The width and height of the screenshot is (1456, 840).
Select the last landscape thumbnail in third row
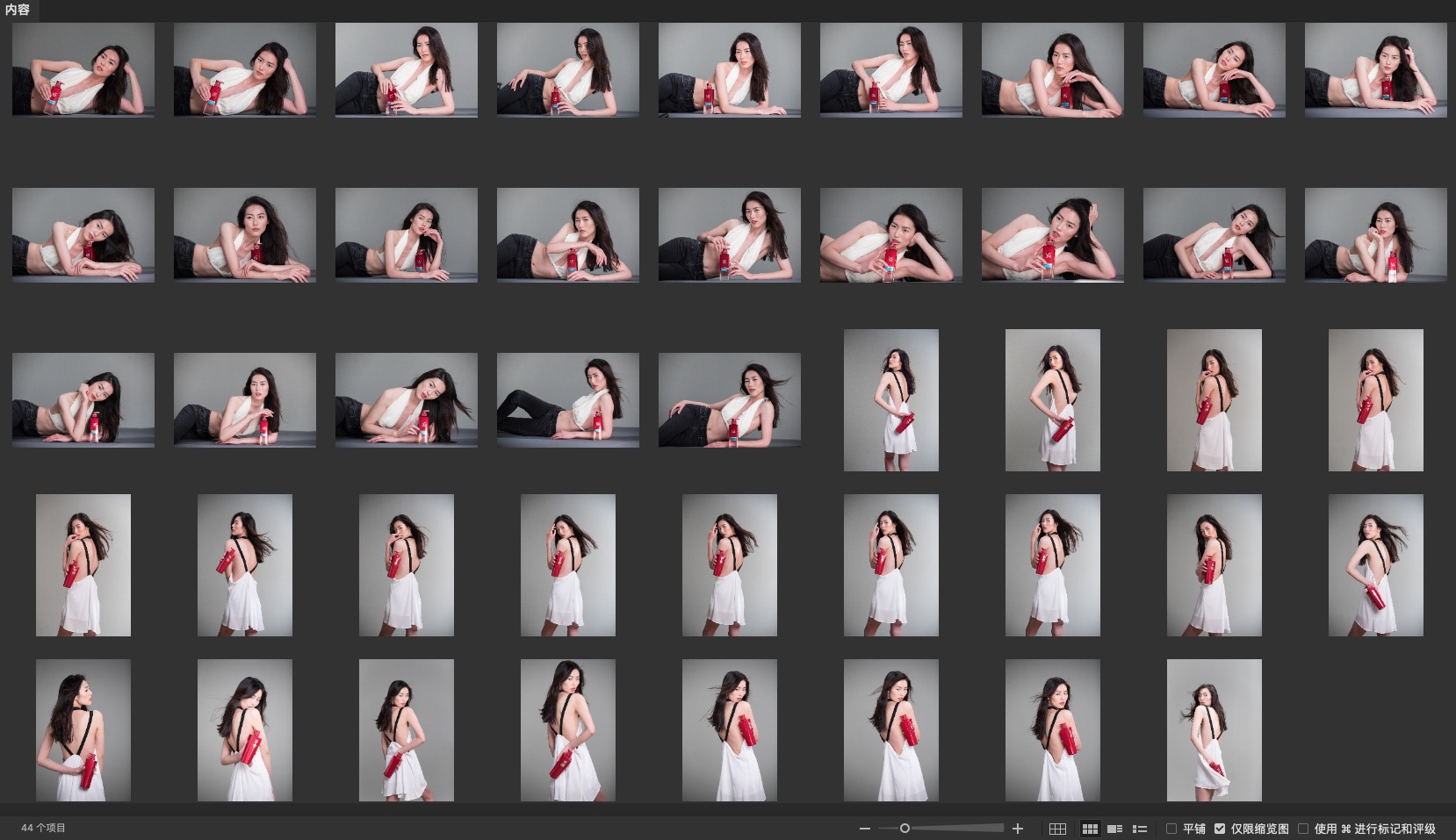click(x=729, y=400)
